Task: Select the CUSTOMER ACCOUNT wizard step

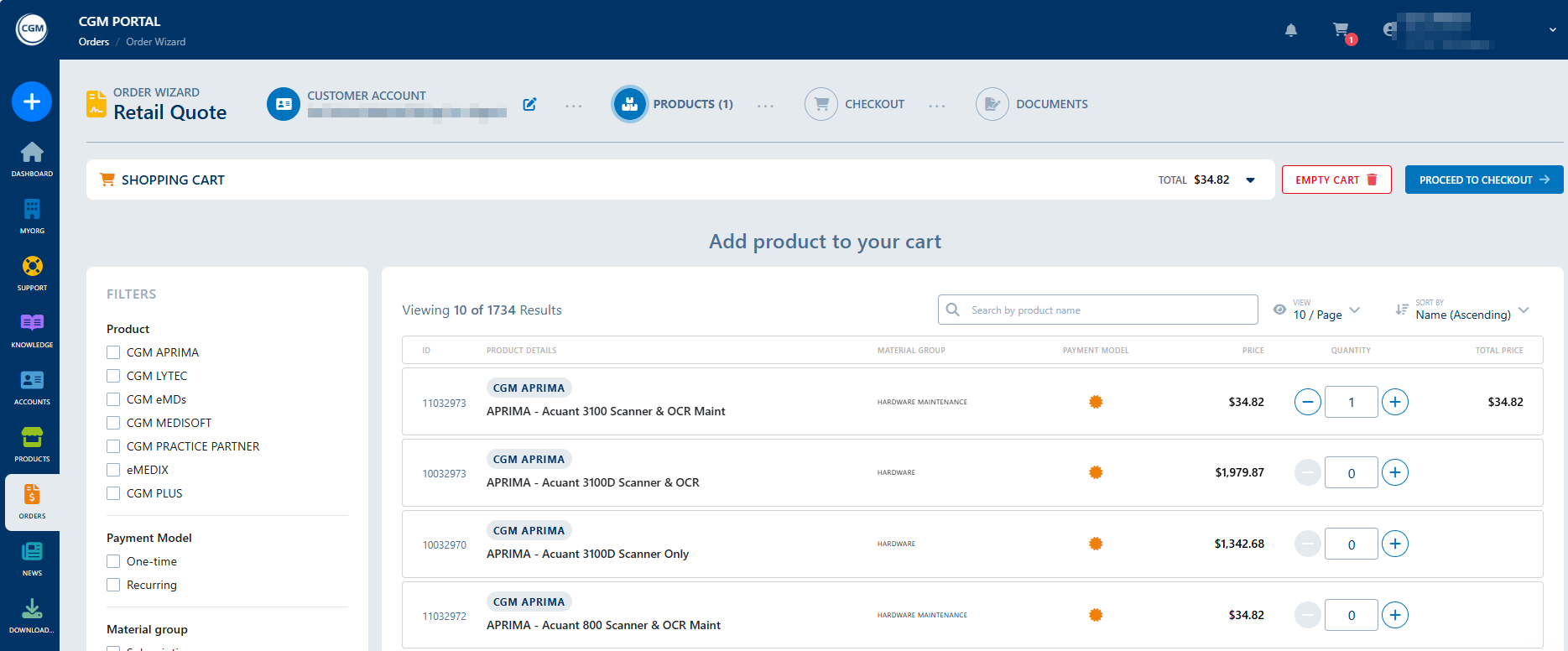Action: [367, 96]
